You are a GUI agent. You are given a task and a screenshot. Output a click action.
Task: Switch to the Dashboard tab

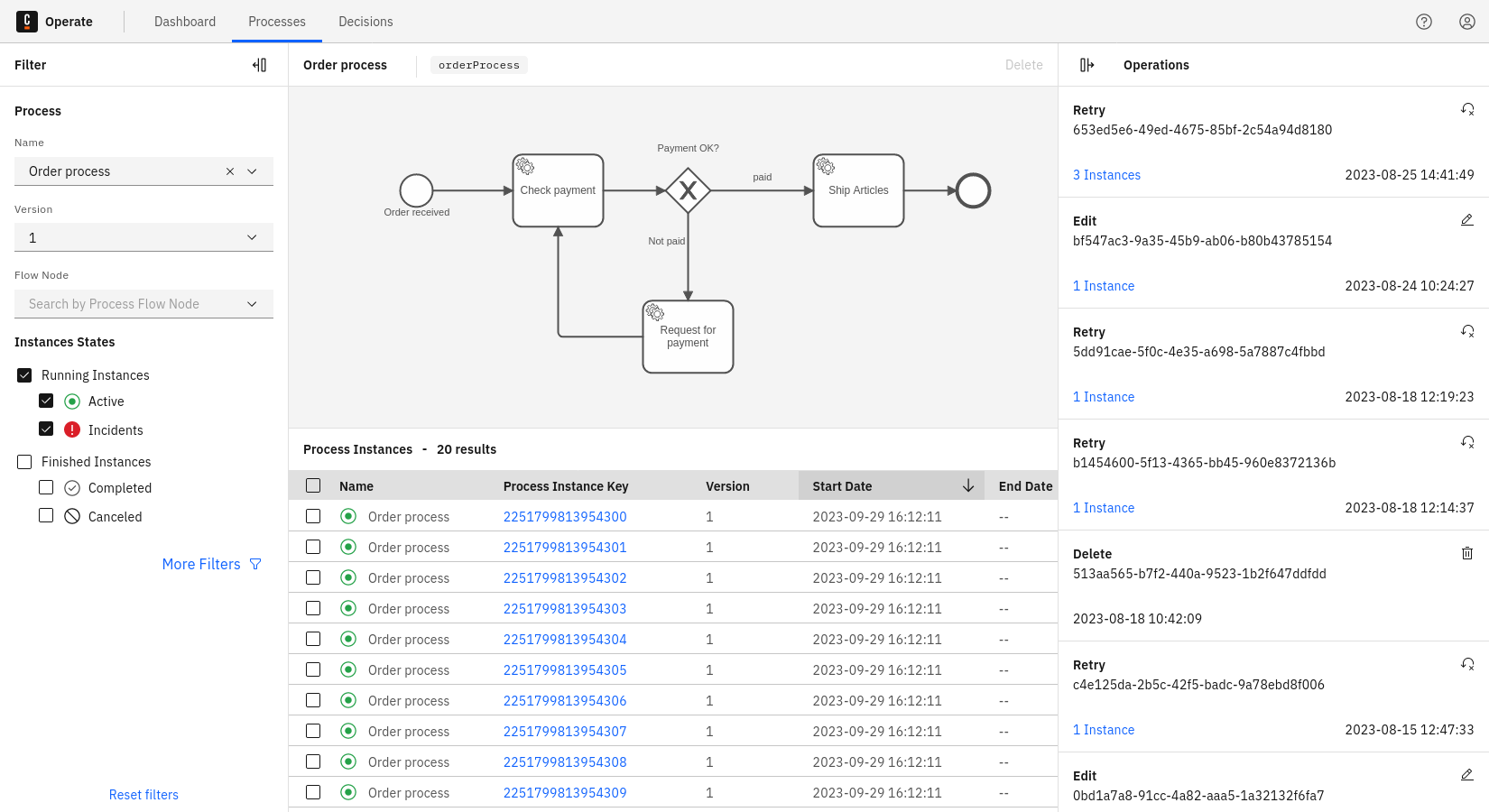185,22
